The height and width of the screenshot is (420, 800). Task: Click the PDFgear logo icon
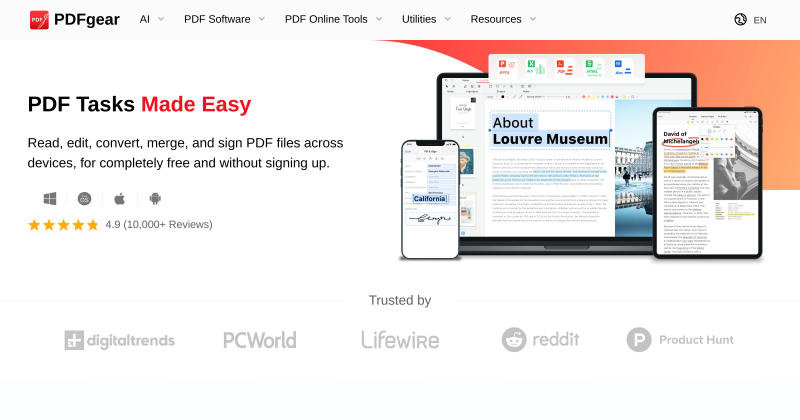[x=39, y=20]
